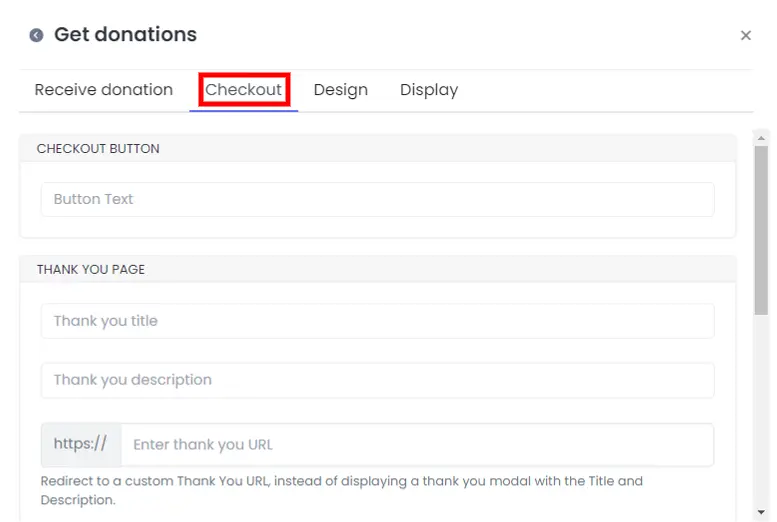777x522 pixels.
Task: Click the Enter thank you URL box
Action: pyautogui.click(x=417, y=445)
